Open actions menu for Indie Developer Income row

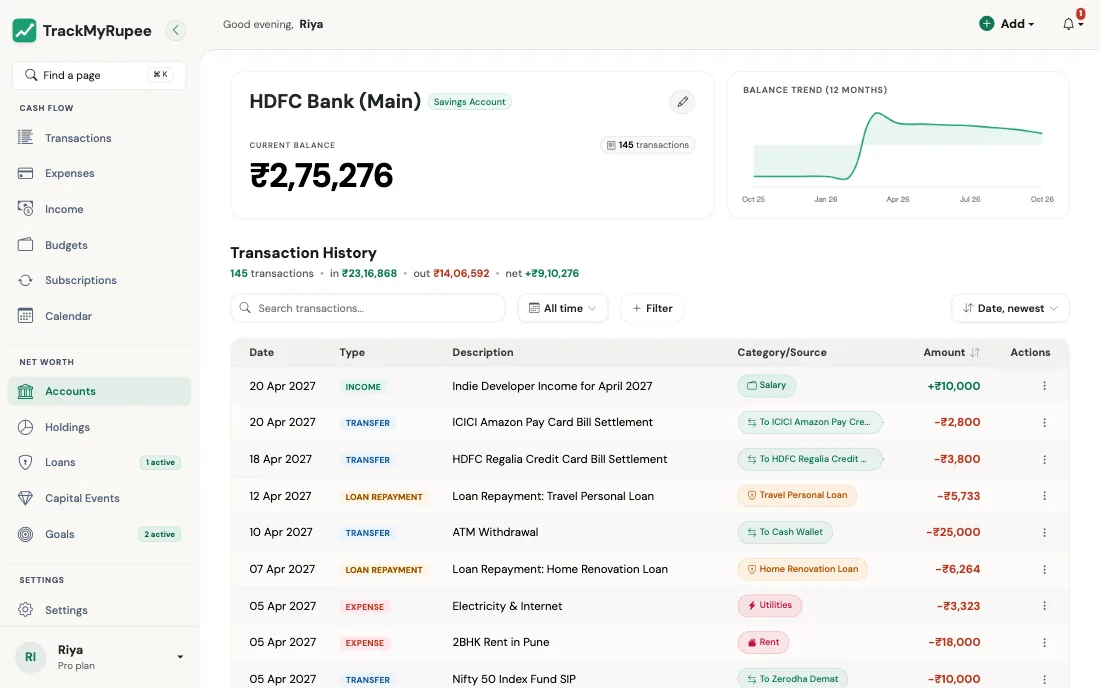tap(1044, 386)
